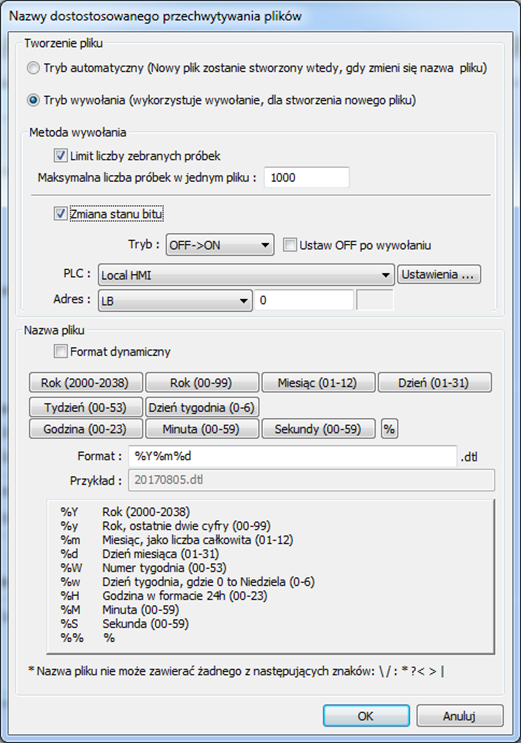This screenshot has height=743, width=521.
Task: Enable Format dynamiczny checkbox
Action: (60, 352)
